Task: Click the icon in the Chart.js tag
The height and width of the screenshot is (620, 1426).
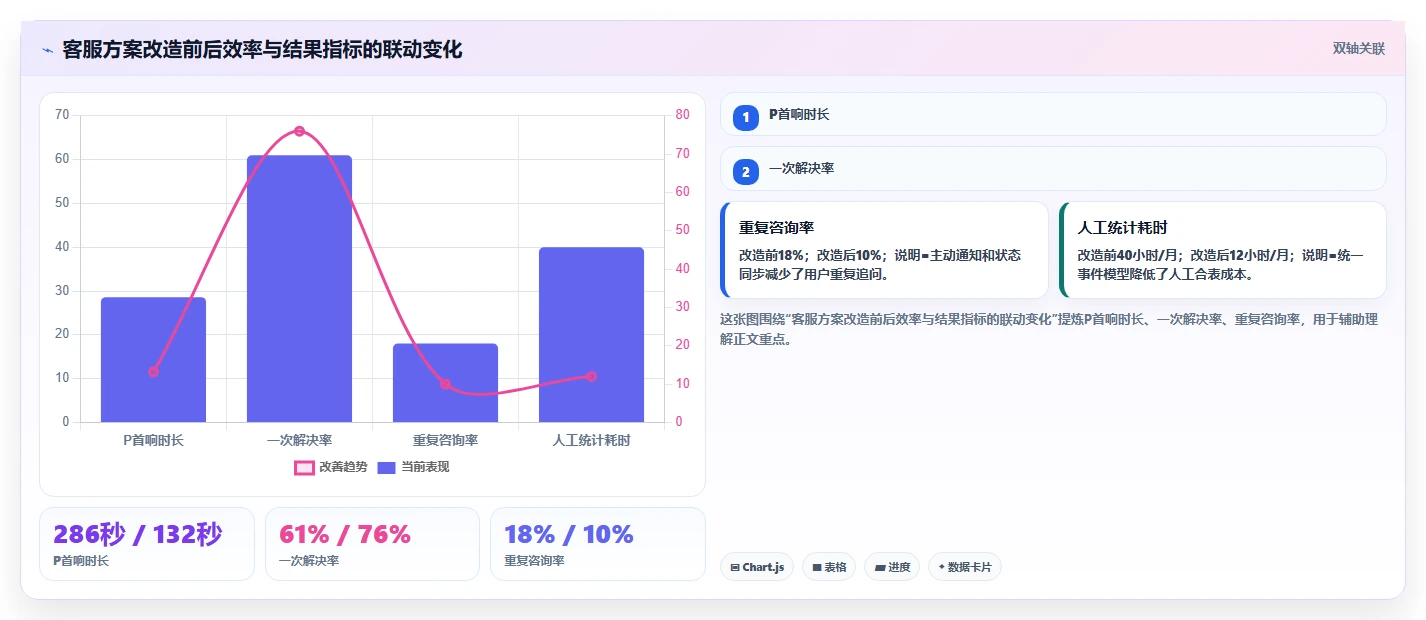Action: coord(735,568)
